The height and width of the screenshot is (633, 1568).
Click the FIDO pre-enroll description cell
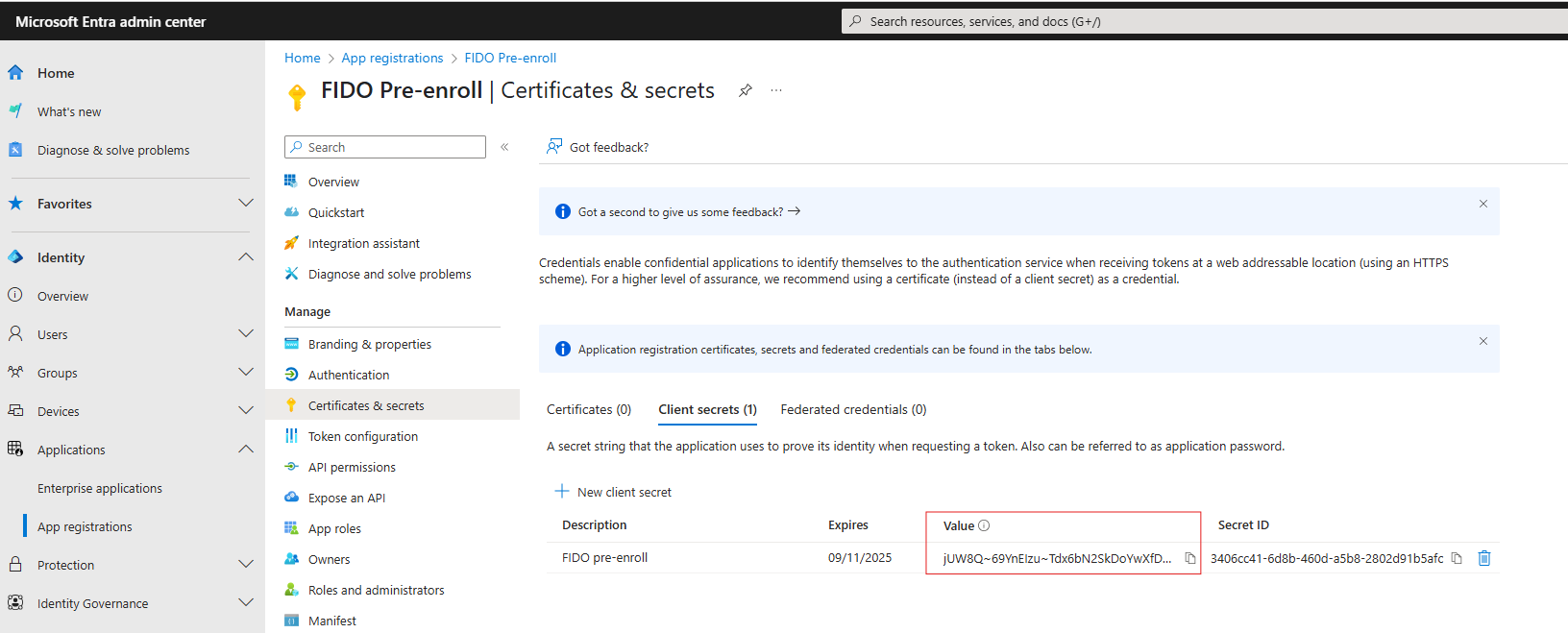[605, 558]
